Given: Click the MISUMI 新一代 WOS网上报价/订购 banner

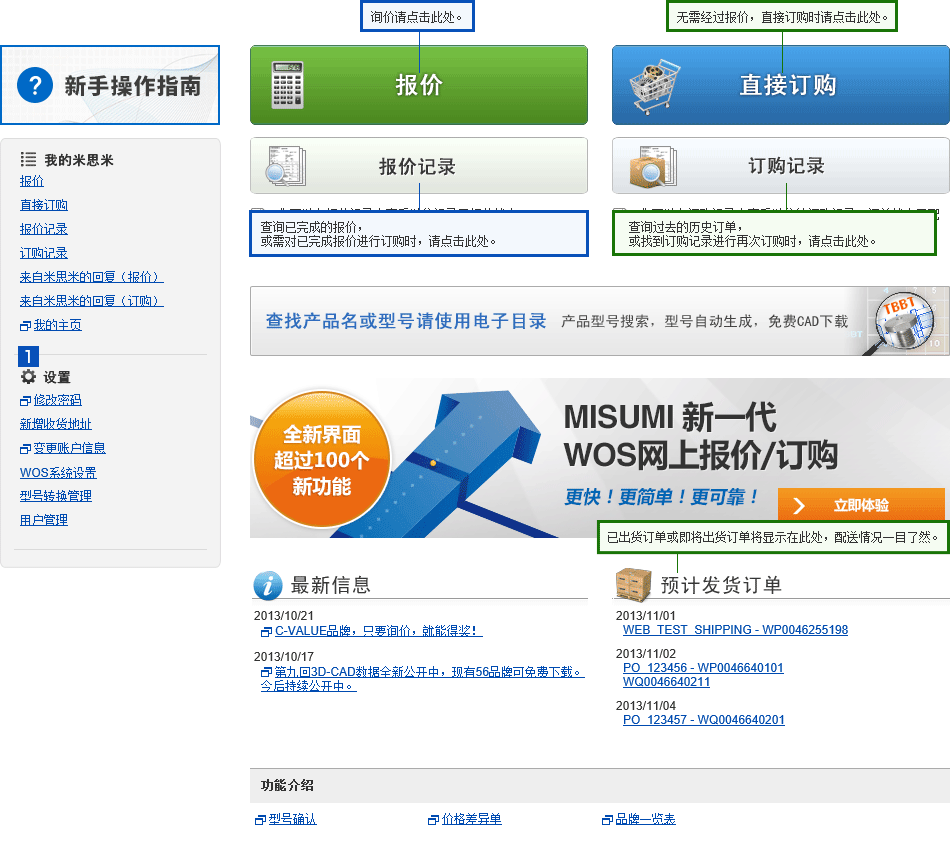Looking at the screenshot, I should click(x=600, y=458).
